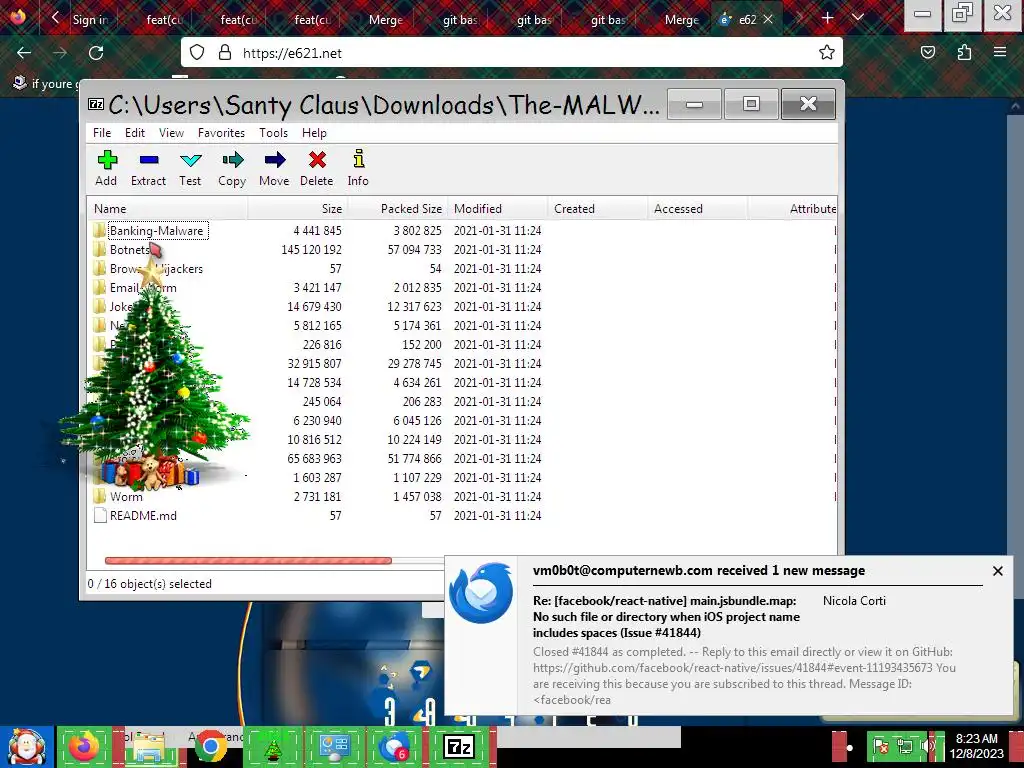Bookmark this page with the star icon
Viewport: 1024px width, 768px height.
[x=827, y=53]
